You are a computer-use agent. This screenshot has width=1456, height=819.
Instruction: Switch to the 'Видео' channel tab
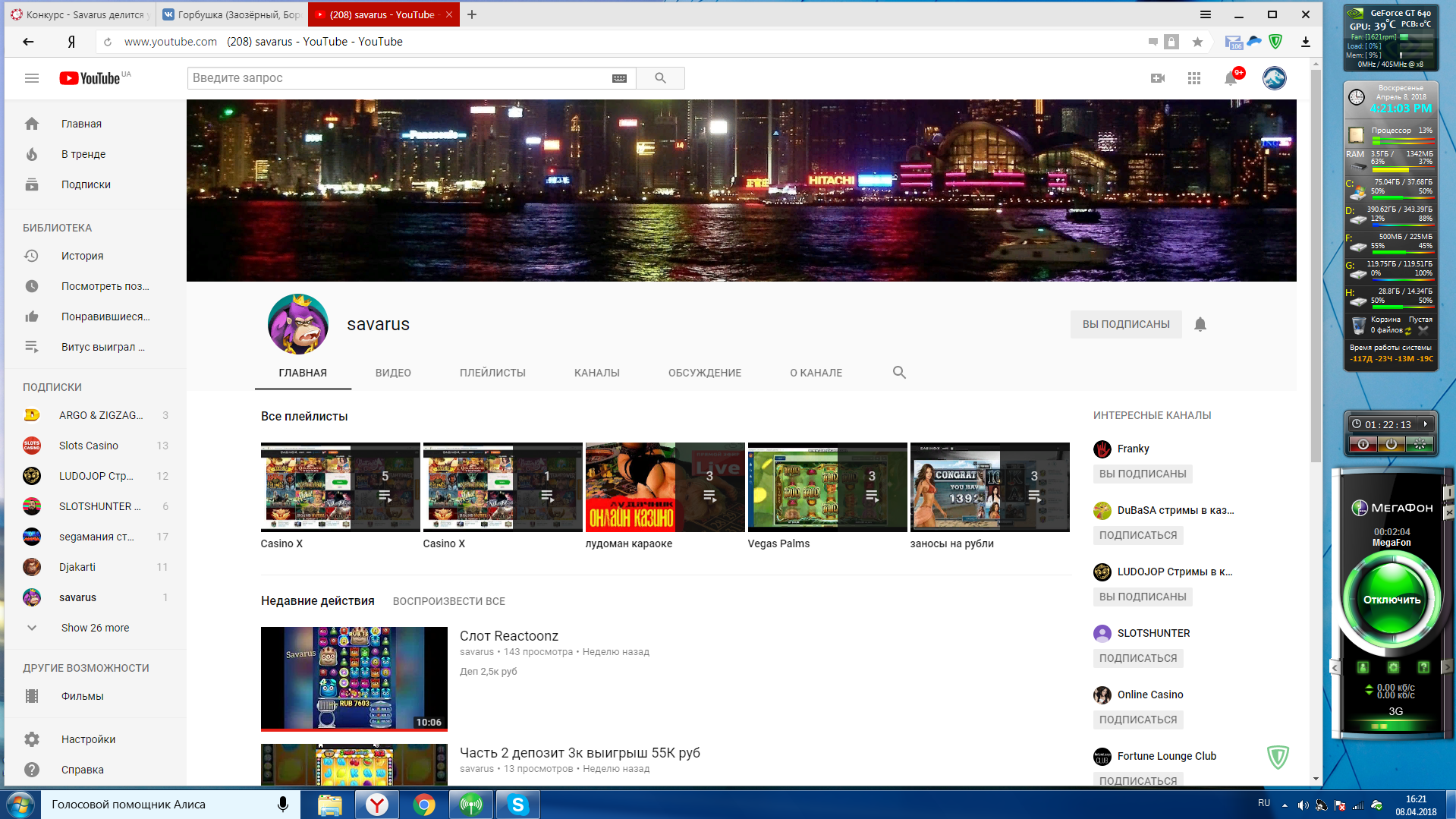pyautogui.click(x=393, y=373)
